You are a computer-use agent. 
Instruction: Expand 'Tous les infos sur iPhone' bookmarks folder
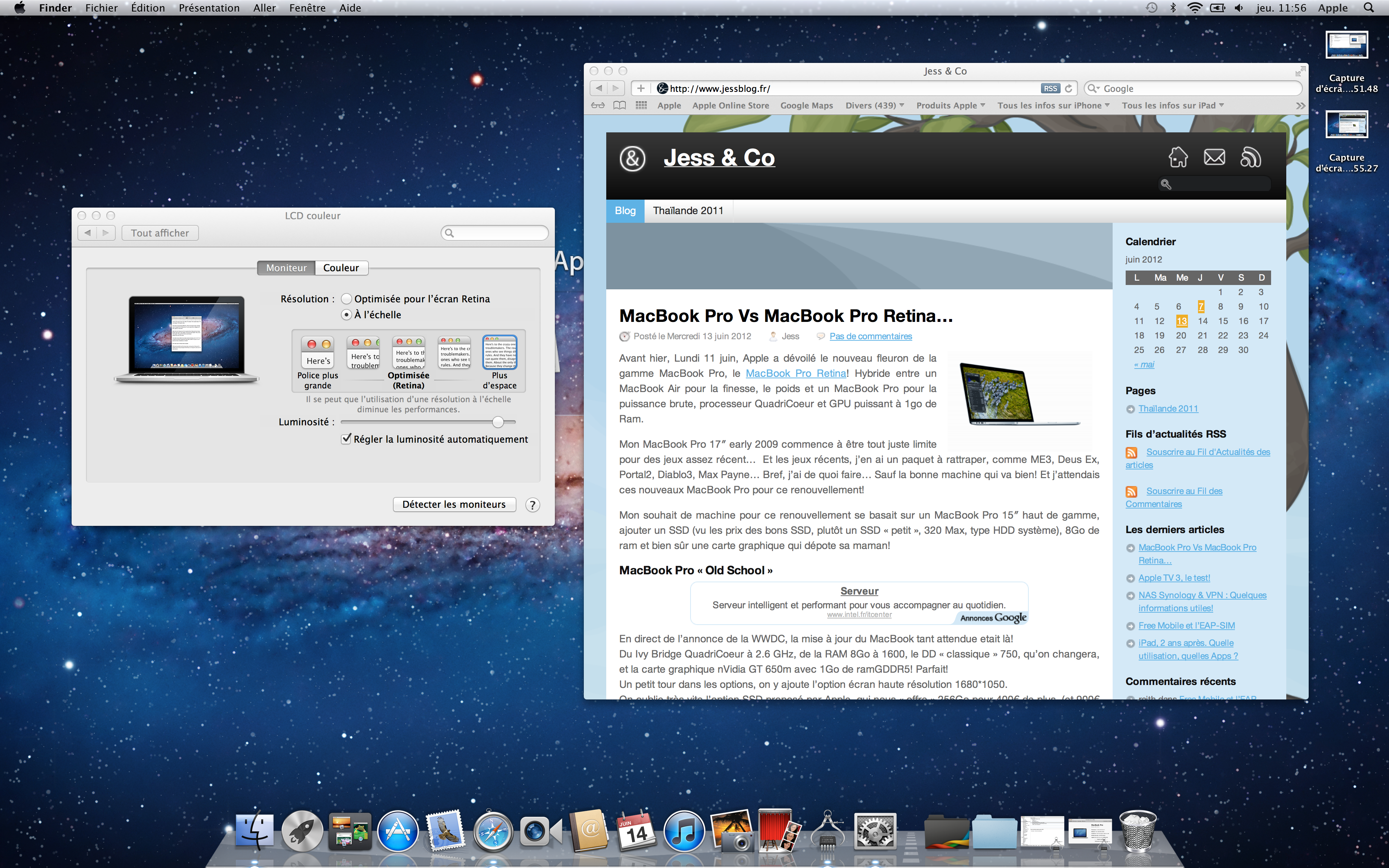tap(1053, 106)
